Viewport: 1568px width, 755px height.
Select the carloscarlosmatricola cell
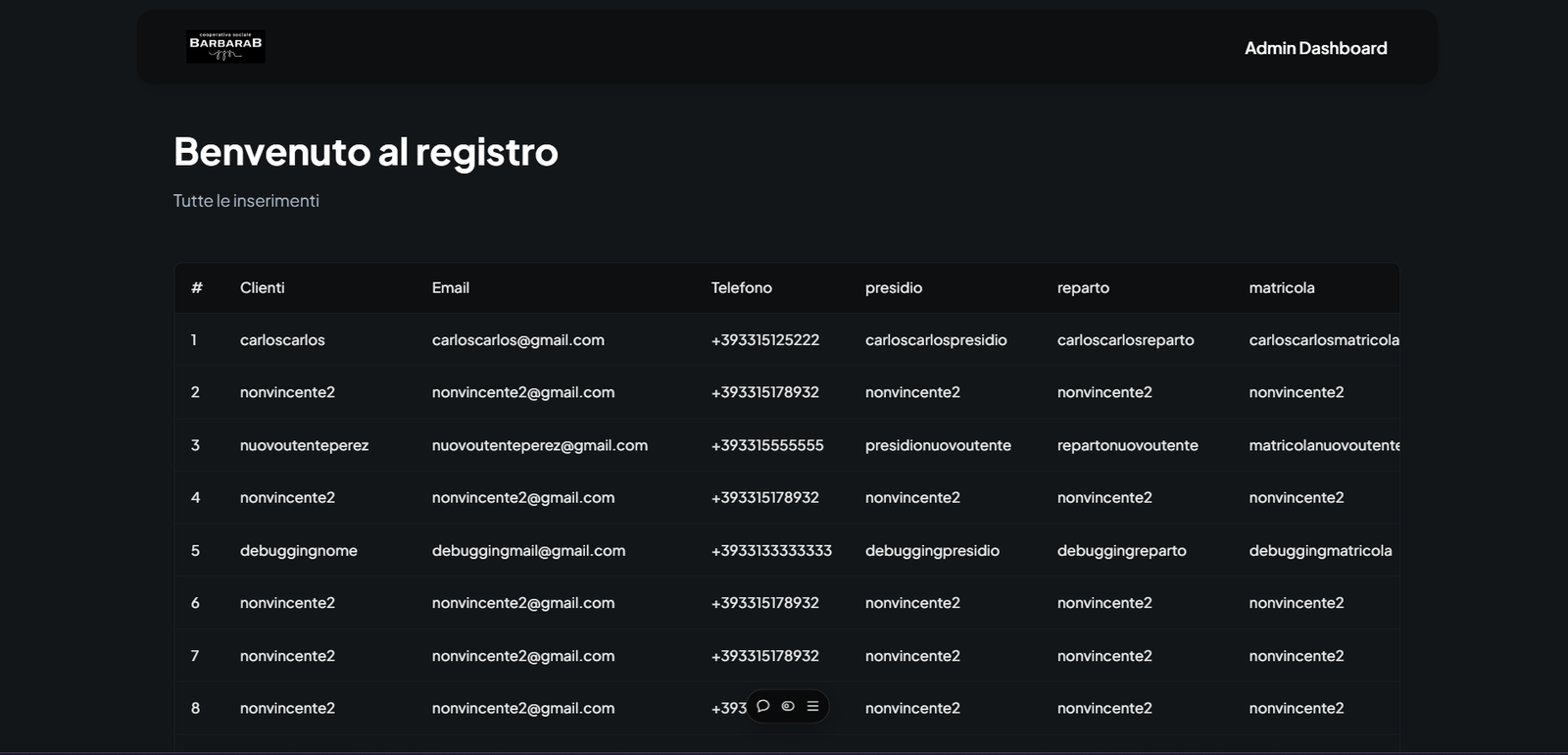click(1324, 340)
